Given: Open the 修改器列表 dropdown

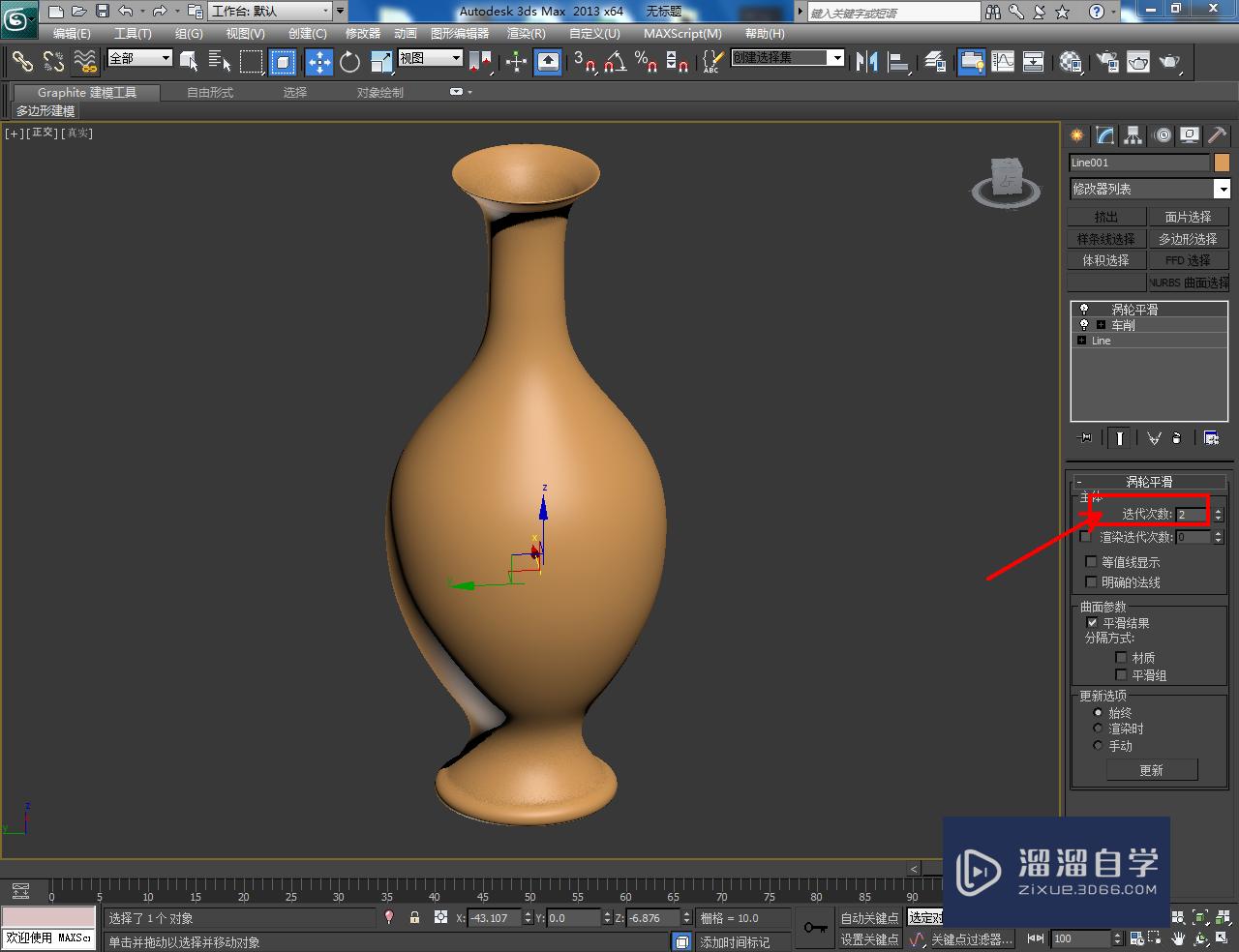Looking at the screenshot, I should coord(1150,189).
